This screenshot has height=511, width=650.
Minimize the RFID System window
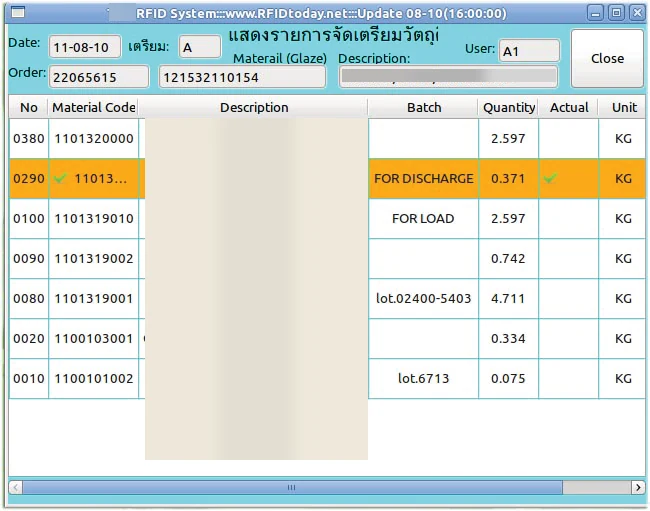(595, 14)
